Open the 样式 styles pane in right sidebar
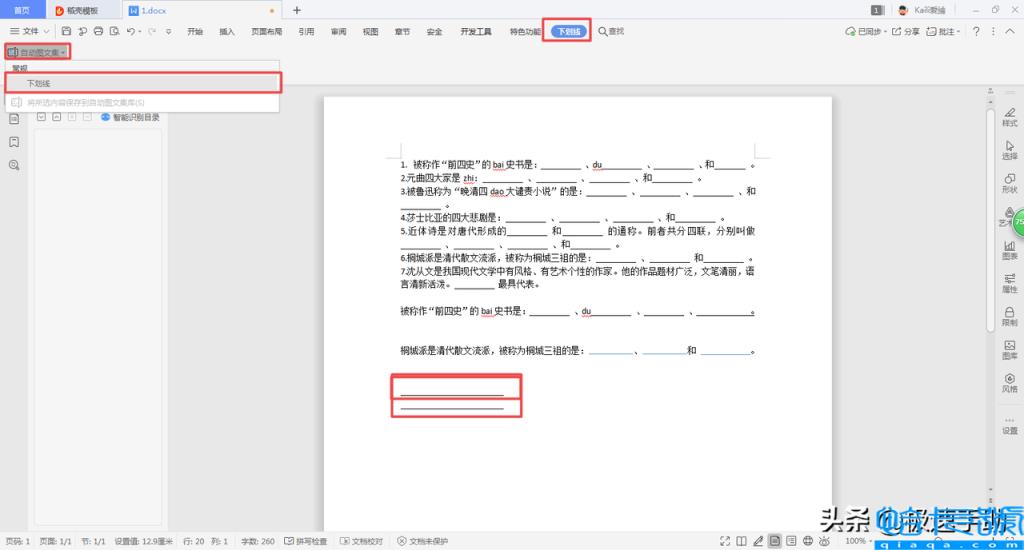 [x=1010, y=117]
